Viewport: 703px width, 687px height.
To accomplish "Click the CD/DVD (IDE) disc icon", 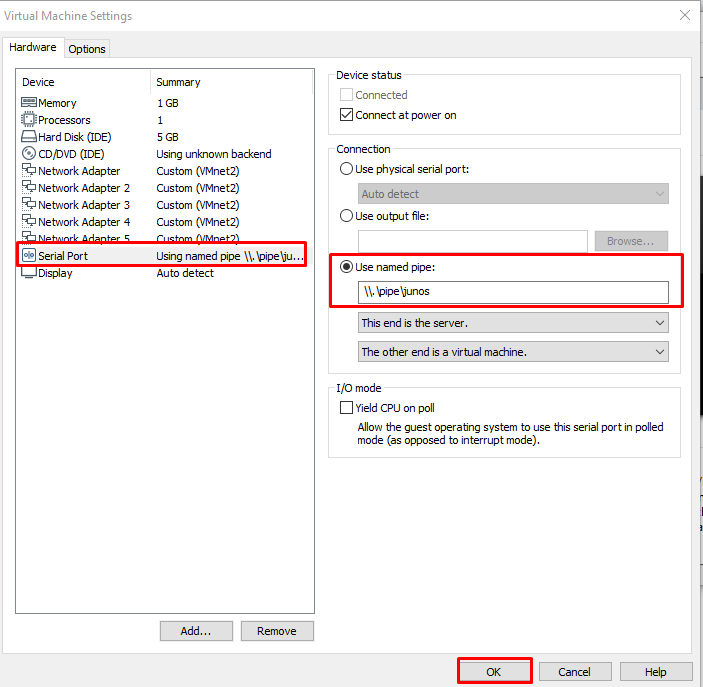I will click(x=29, y=153).
